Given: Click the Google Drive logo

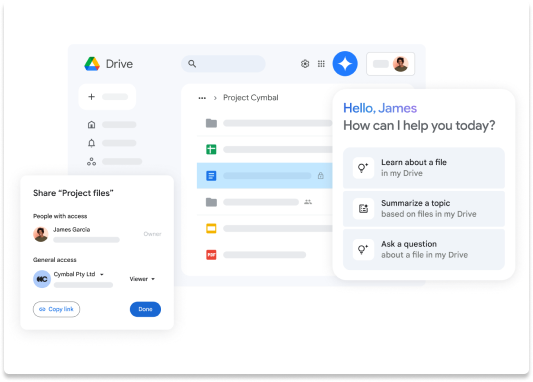Looking at the screenshot, I should pos(92,64).
